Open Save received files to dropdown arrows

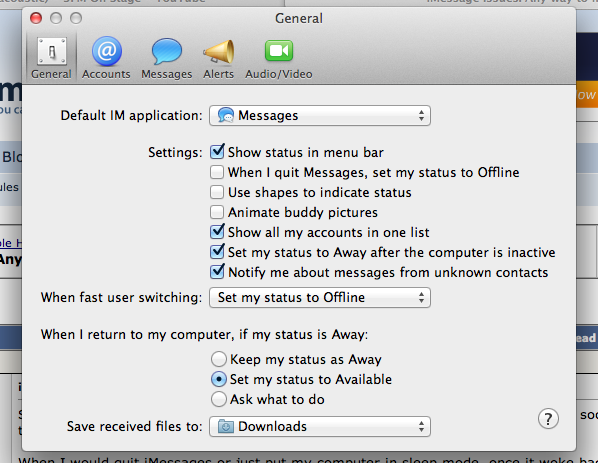coord(421,426)
